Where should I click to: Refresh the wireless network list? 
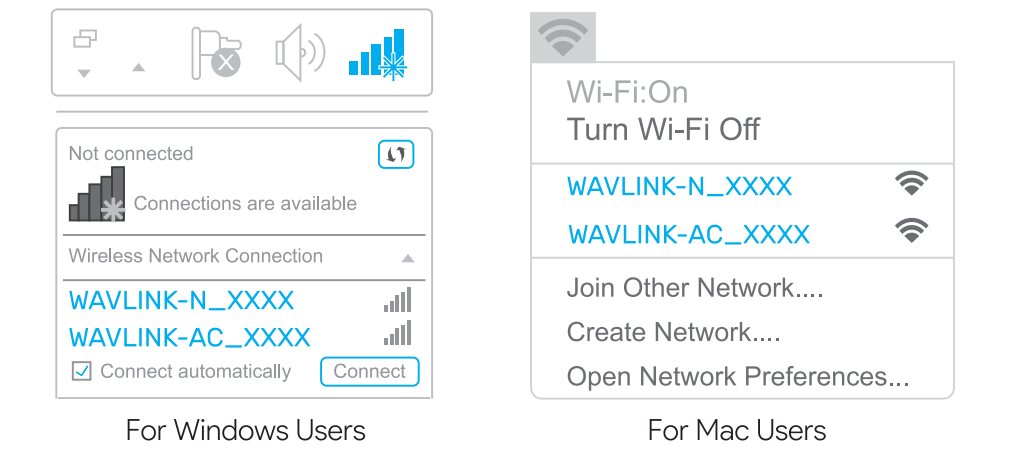[x=396, y=155]
